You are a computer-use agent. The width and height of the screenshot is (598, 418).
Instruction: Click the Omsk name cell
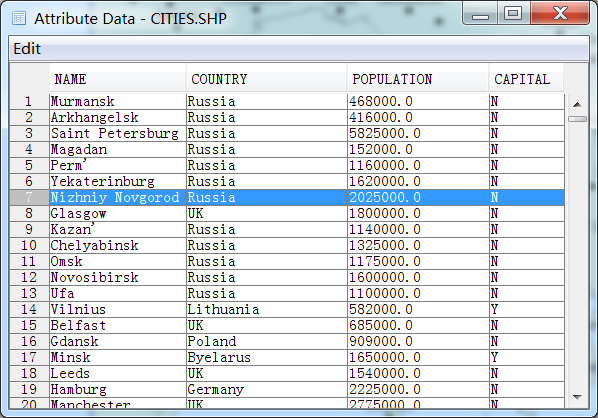118,262
